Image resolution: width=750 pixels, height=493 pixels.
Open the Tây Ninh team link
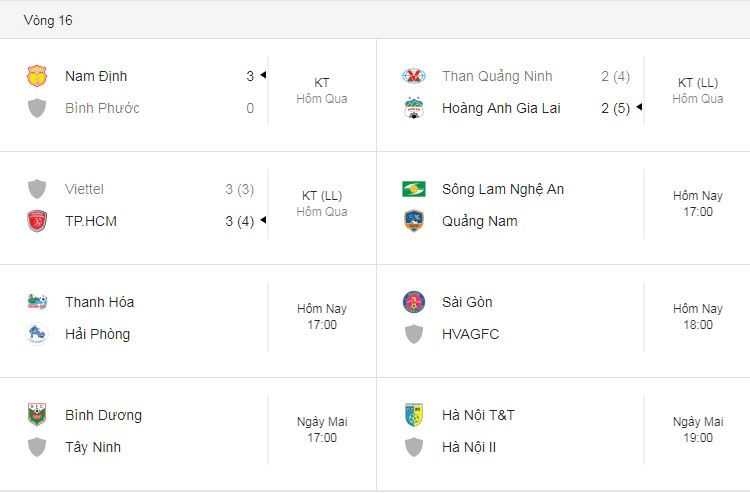tap(93, 447)
